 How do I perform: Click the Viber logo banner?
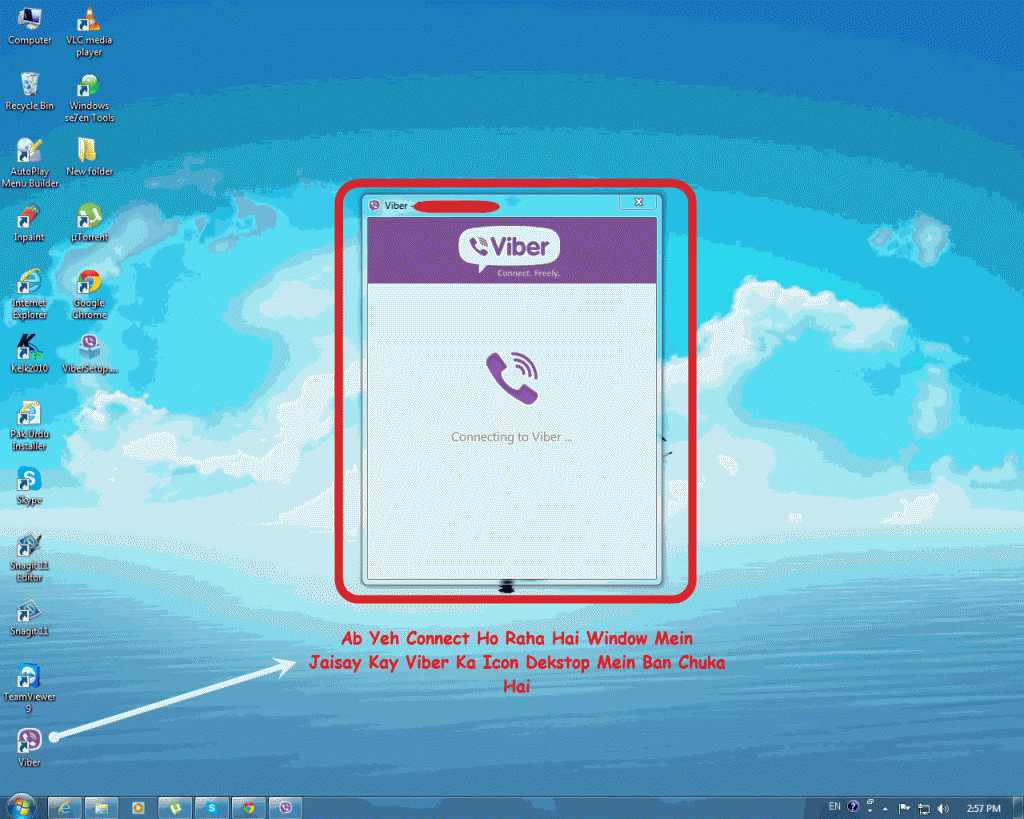(510, 252)
